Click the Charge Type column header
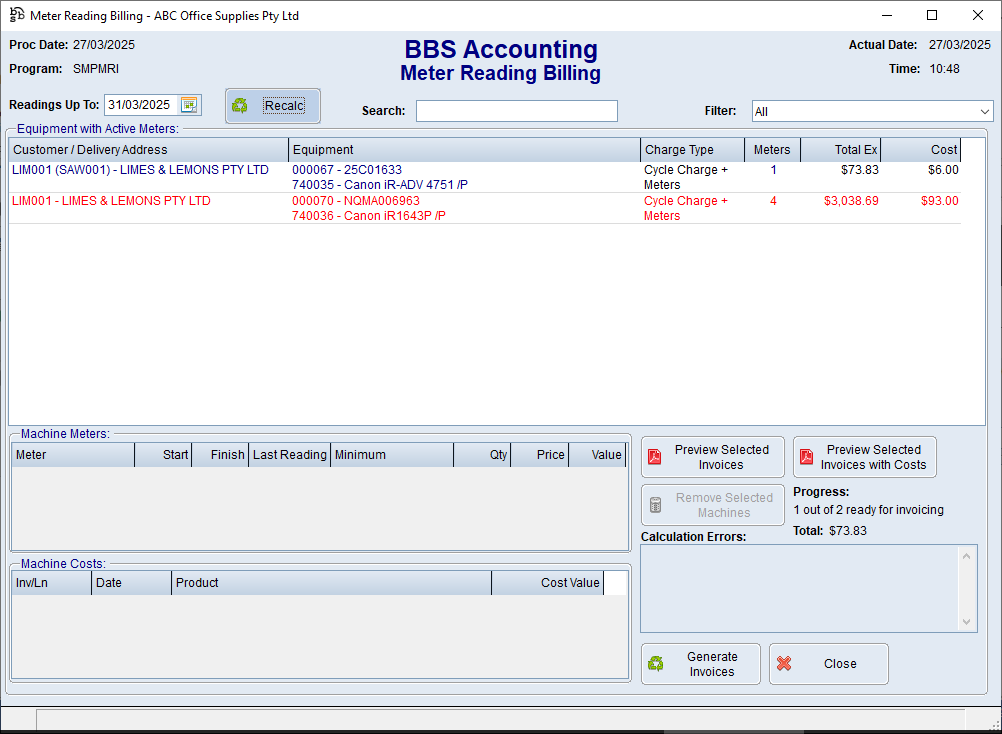 692,150
